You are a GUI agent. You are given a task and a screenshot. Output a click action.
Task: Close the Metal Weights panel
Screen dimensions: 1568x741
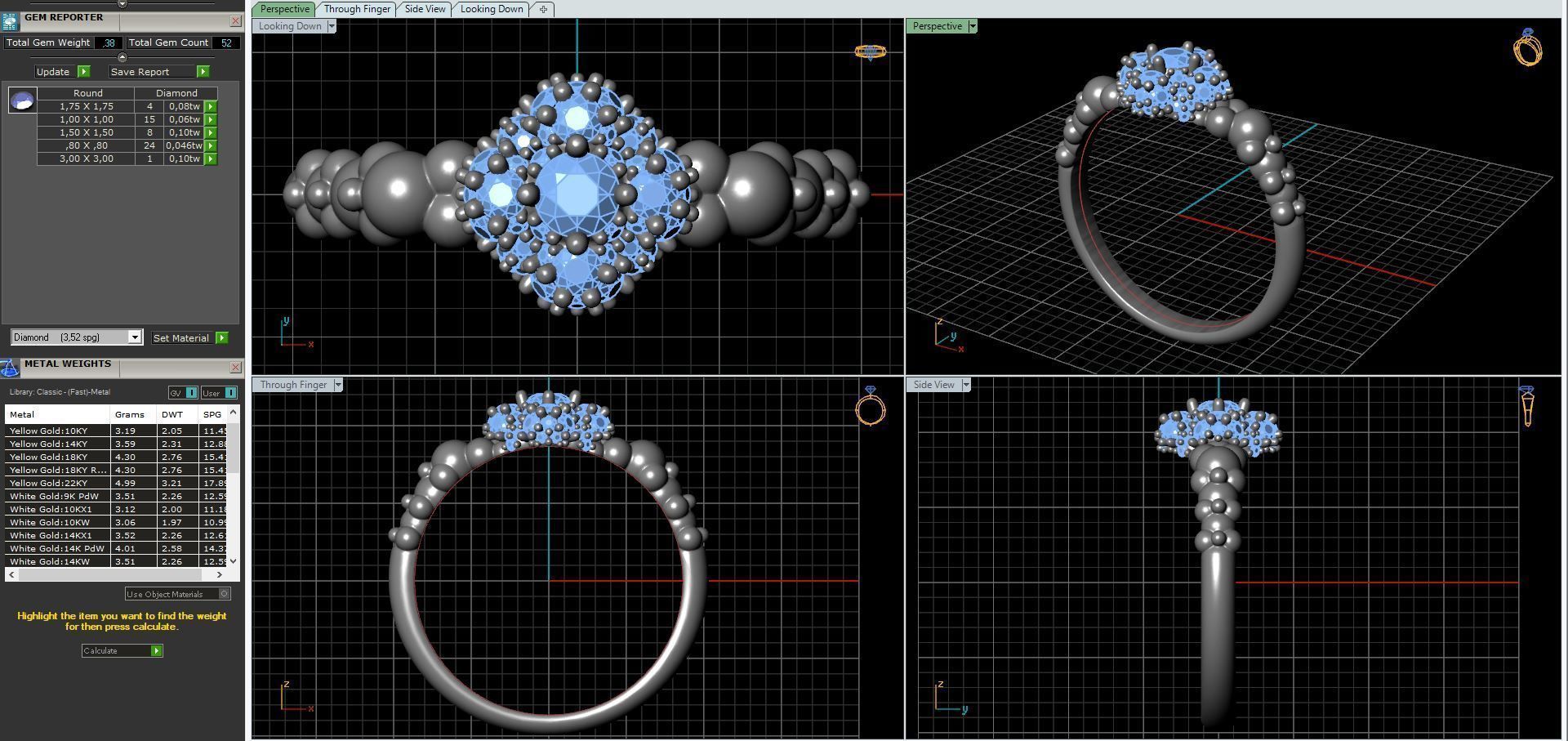coord(235,368)
